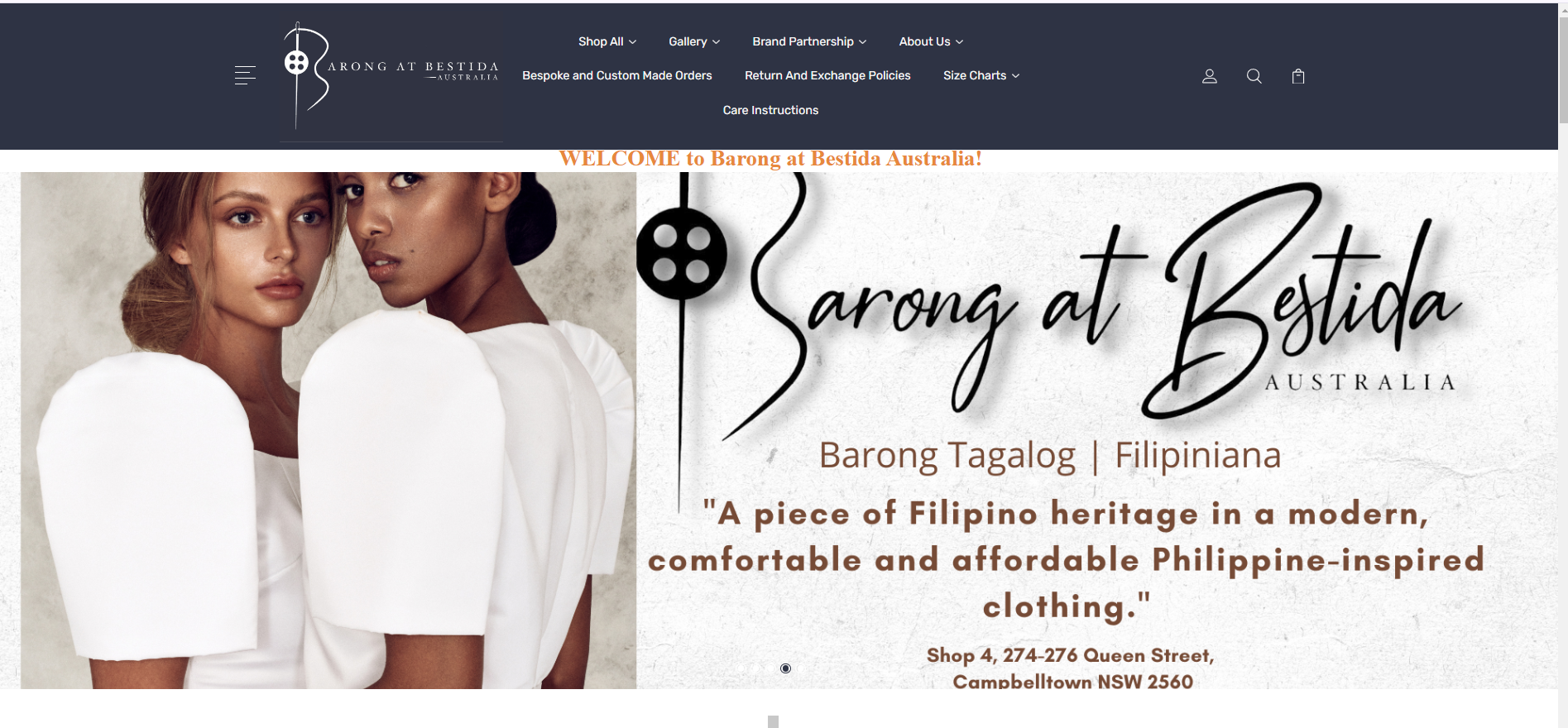Viewport: 1568px width, 728px height.
Task: Select the active slideshow indicator dot
Action: 785,668
